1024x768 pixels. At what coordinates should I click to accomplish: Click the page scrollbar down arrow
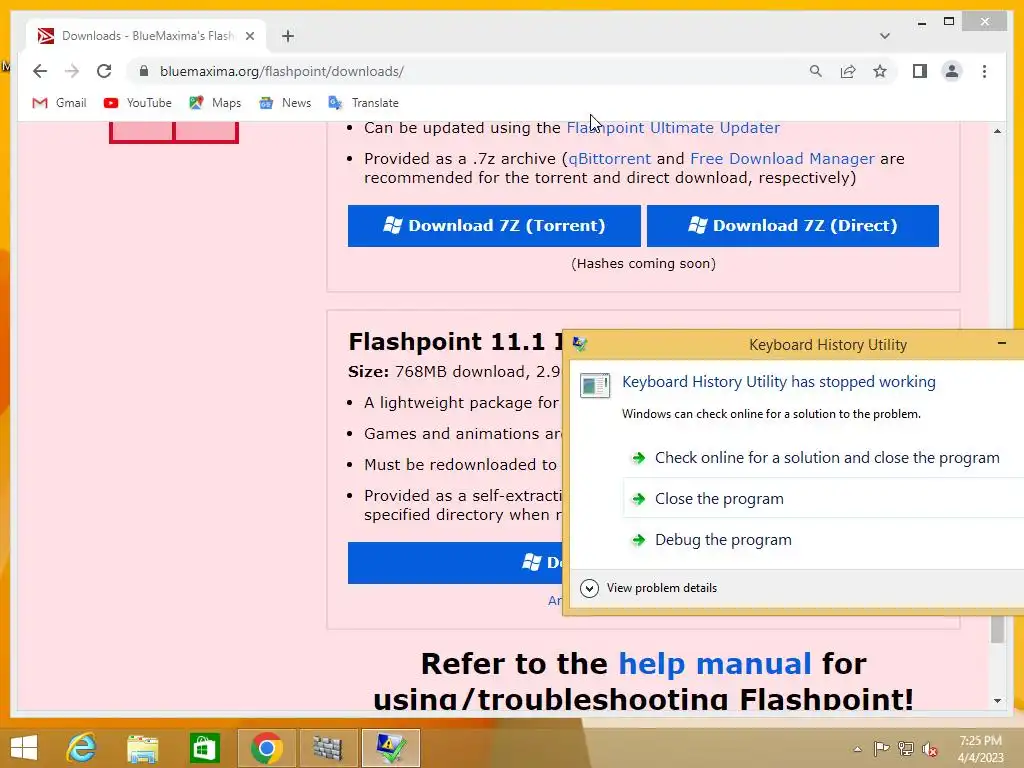(997, 701)
